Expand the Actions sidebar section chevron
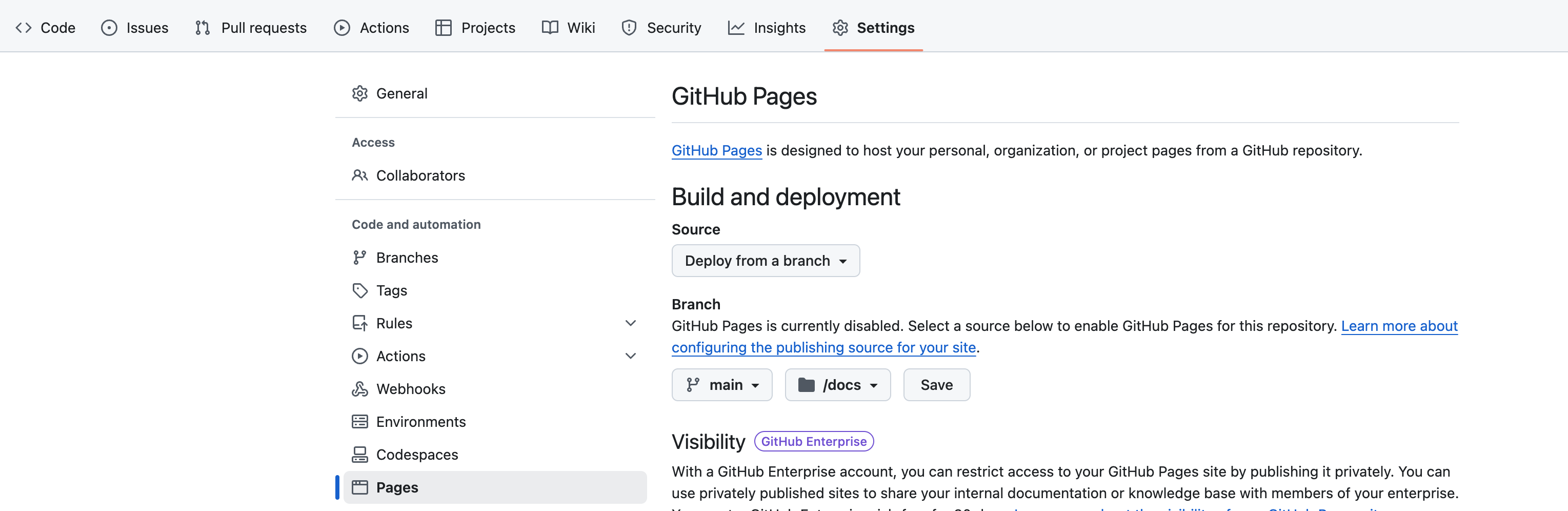Viewport: 1568px width, 511px height. (630, 356)
